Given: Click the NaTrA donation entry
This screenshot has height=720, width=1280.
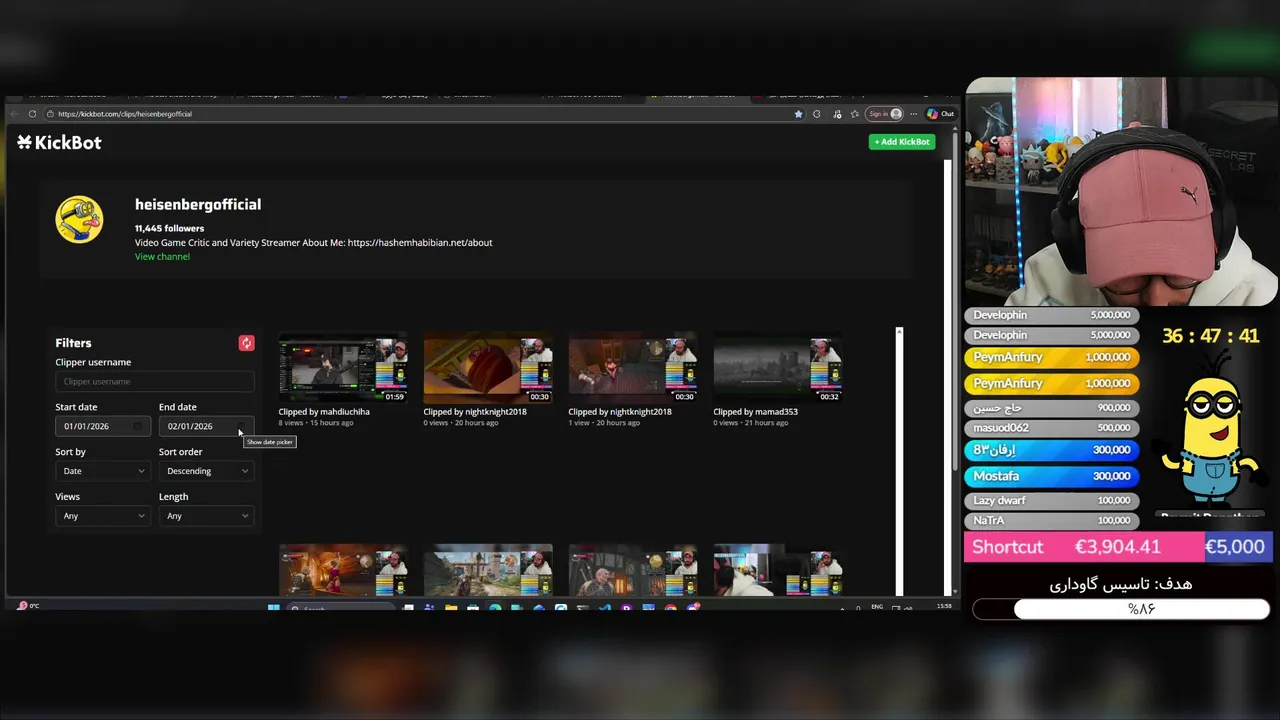Looking at the screenshot, I should click(1051, 520).
